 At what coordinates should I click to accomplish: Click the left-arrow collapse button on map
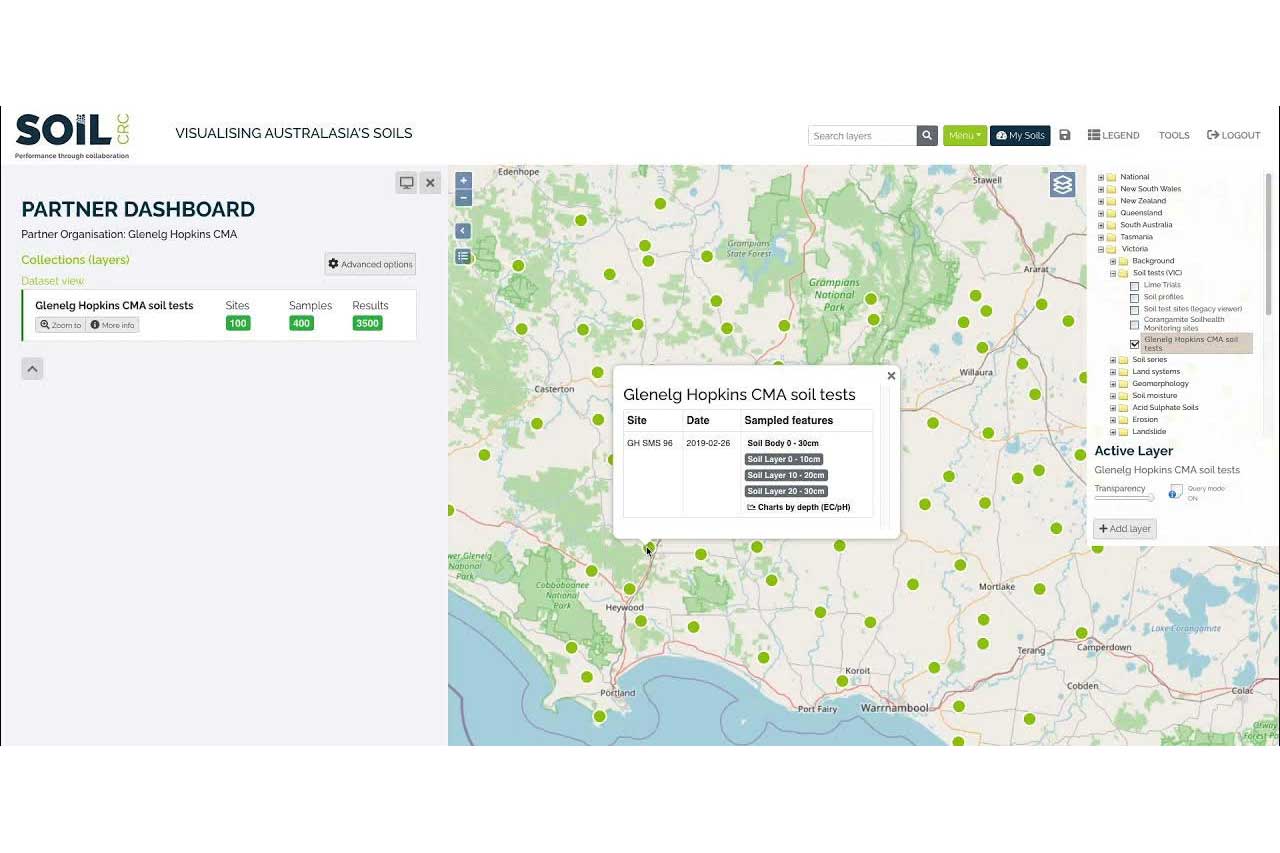(x=463, y=231)
